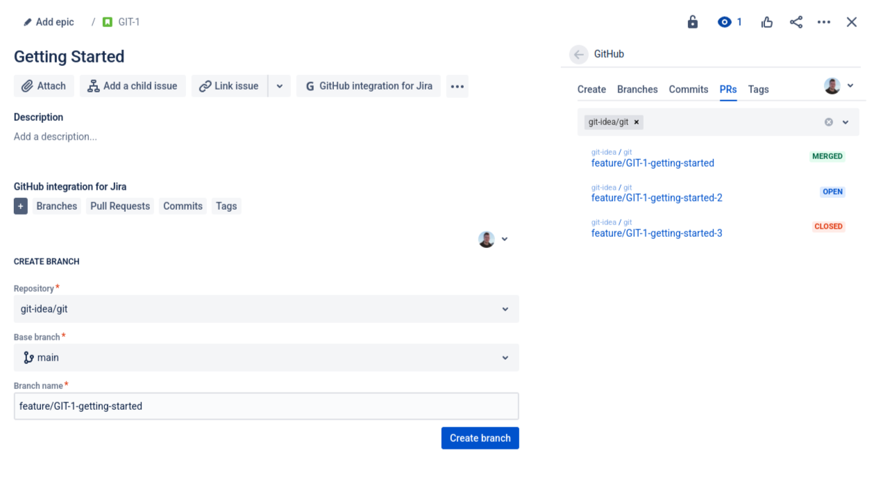Click the pencil Add epic icon
Image resolution: width=872 pixels, height=496 pixels.
(x=27, y=22)
